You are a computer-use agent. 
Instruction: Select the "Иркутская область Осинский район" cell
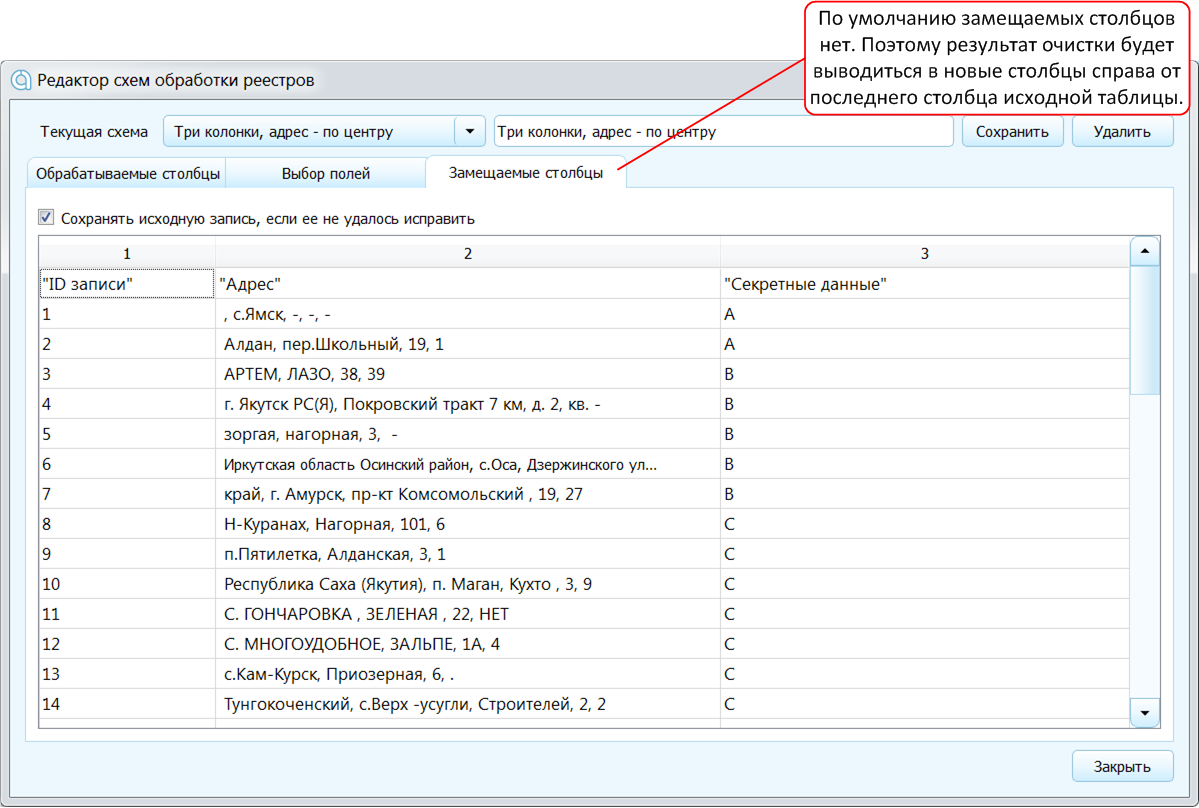click(x=468, y=464)
